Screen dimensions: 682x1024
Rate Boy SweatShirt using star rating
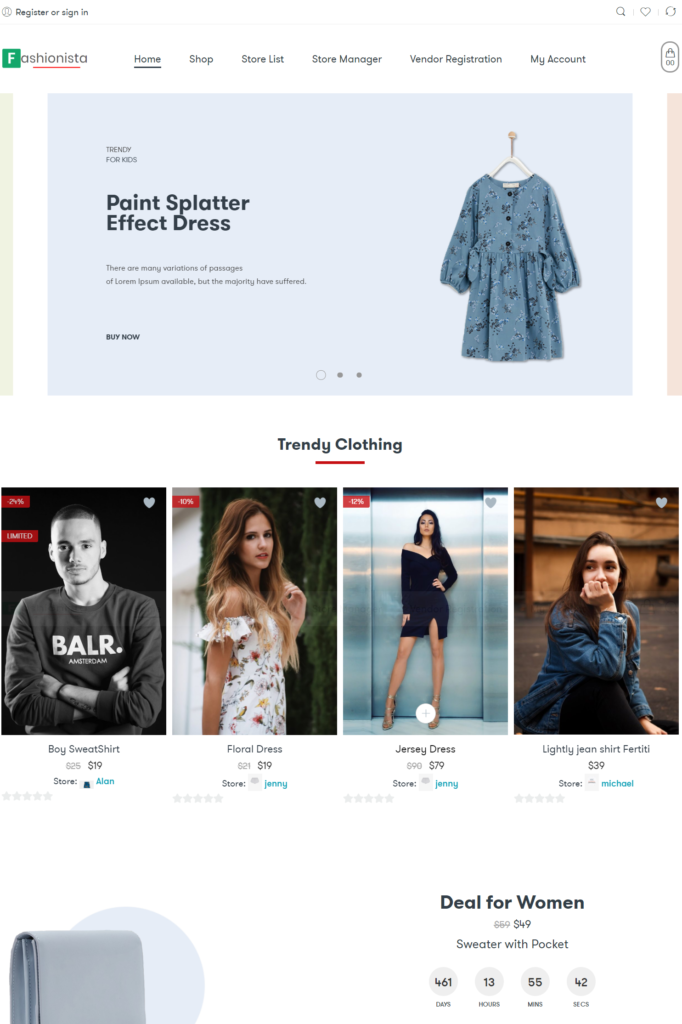tap(27, 796)
